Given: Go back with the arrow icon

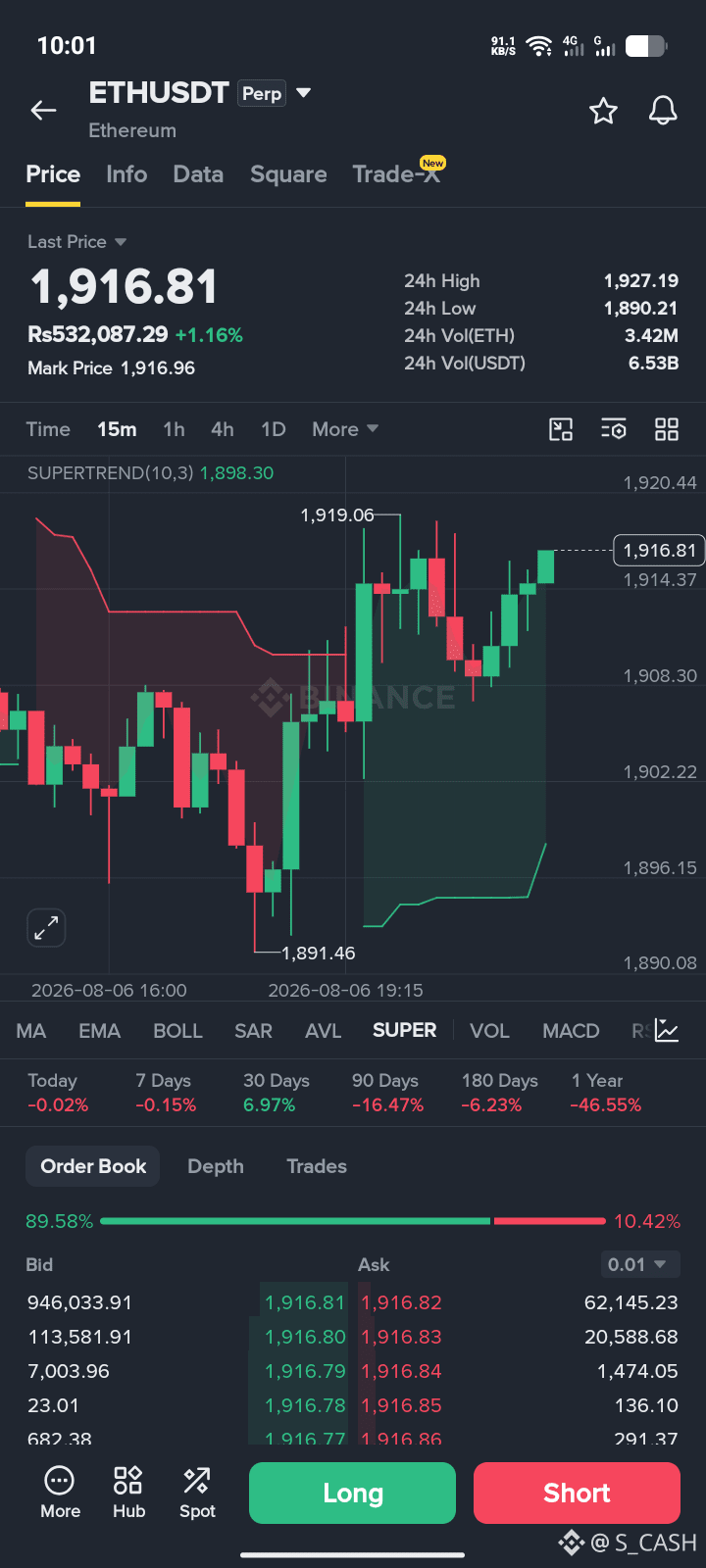Looking at the screenshot, I should (43, 111).
